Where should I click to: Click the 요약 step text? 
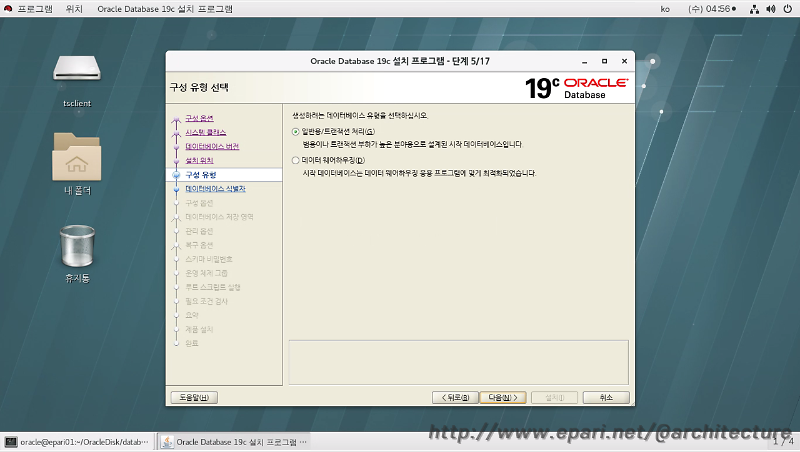192,315
